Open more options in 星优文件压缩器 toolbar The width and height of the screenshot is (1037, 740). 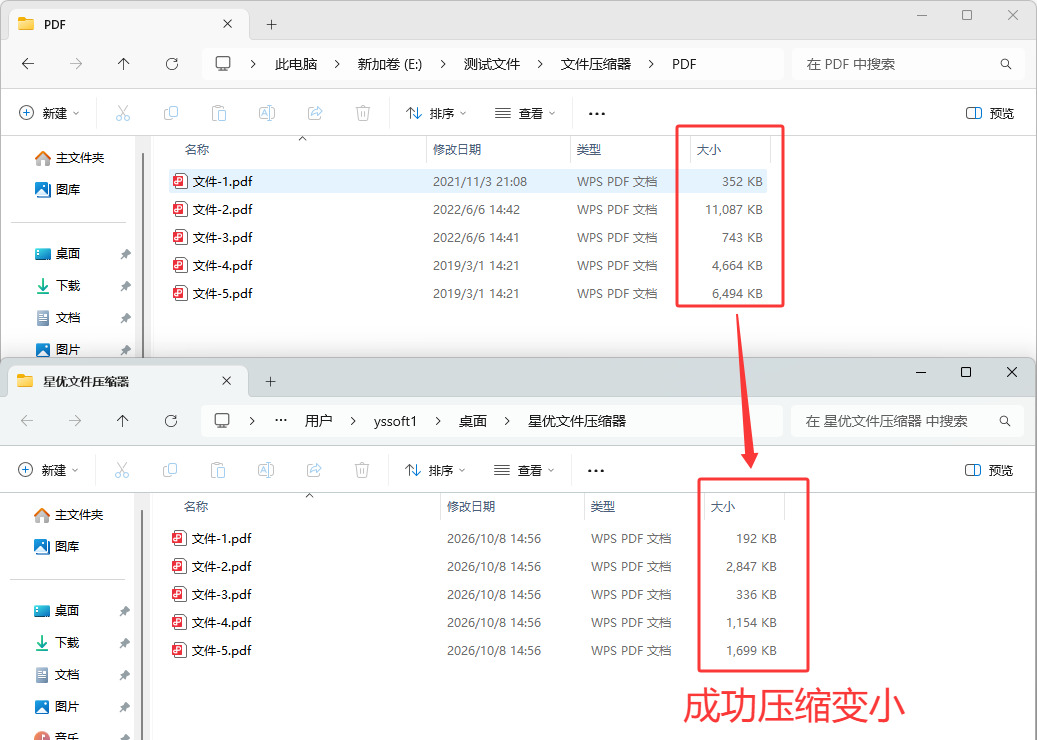(x=595, y=471)
